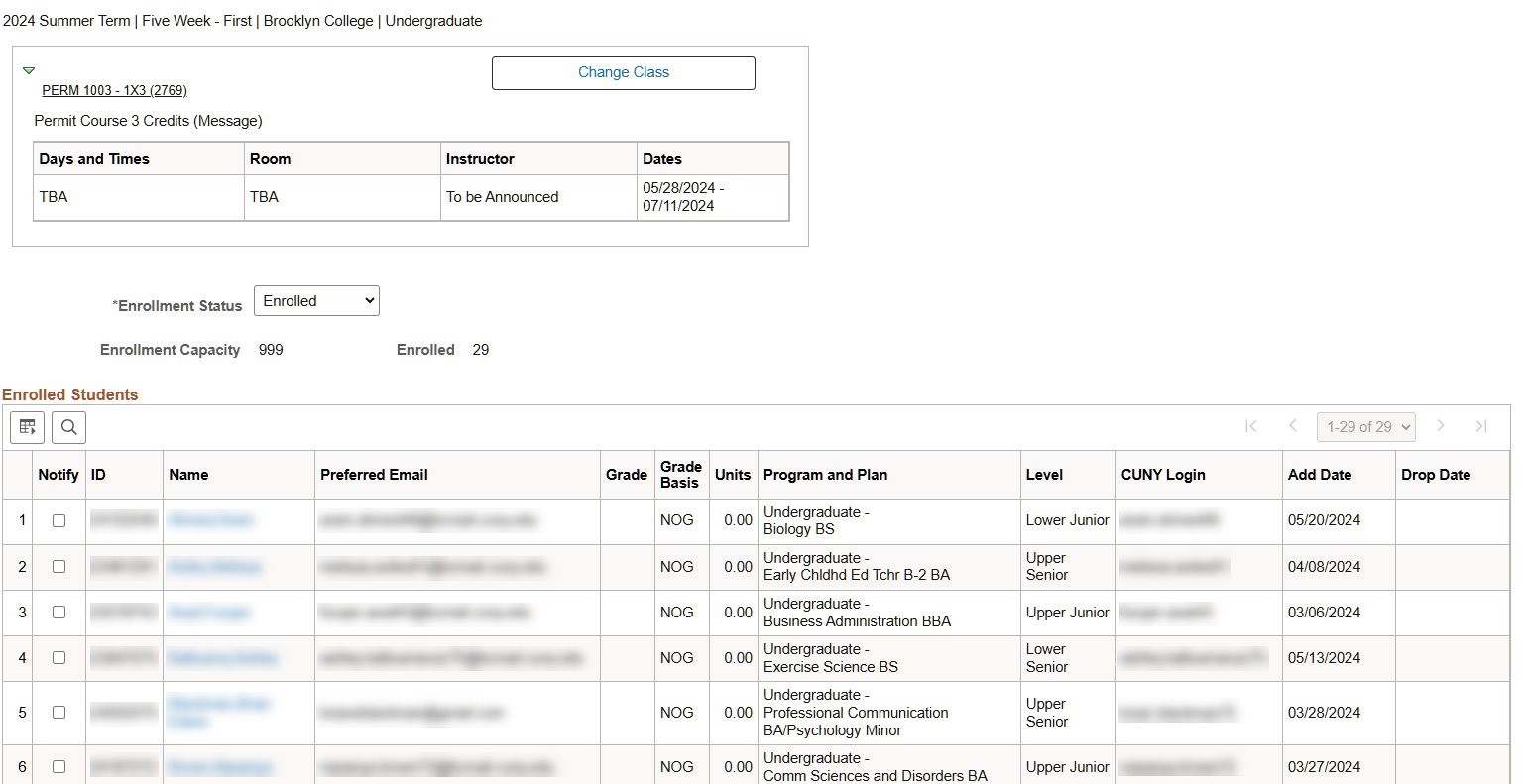Click the Add Date column header
1525x784 pixels.
1319,475
